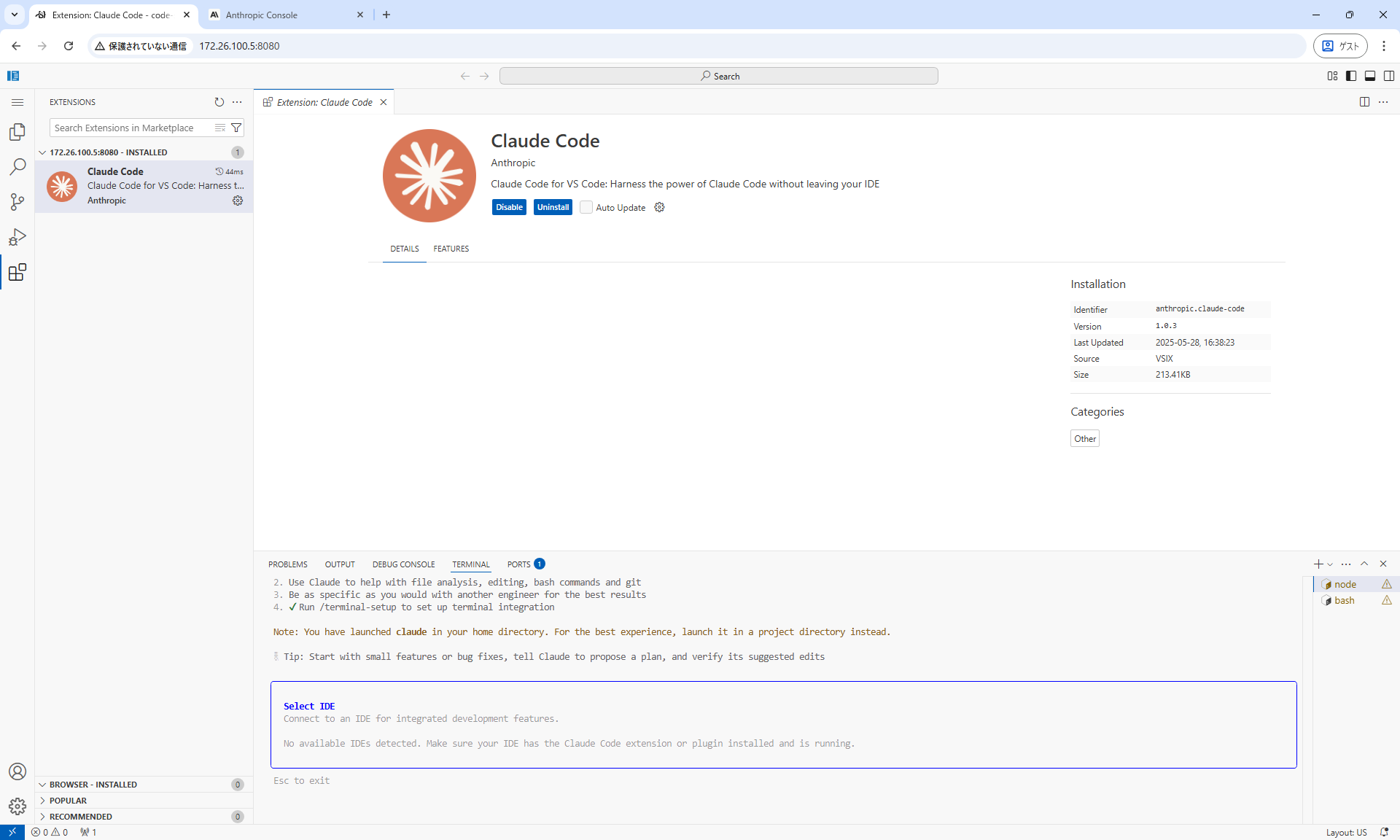Open the Explorer view in activity bar
This screenshot has height=840, width=1400.
[x=17, y=132]
